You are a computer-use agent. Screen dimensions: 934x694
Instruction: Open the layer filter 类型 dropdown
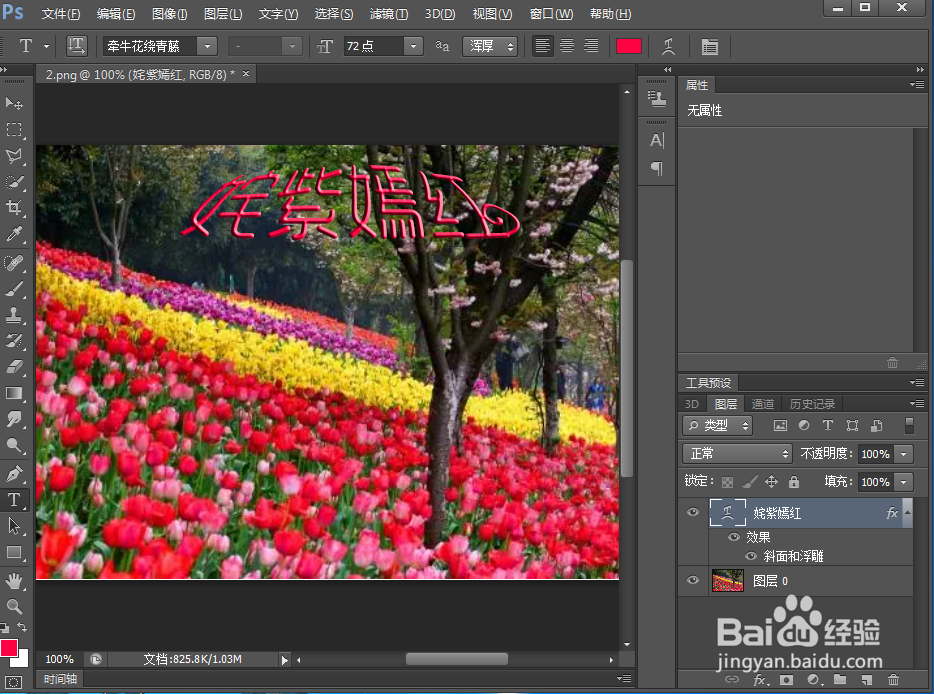717,425
